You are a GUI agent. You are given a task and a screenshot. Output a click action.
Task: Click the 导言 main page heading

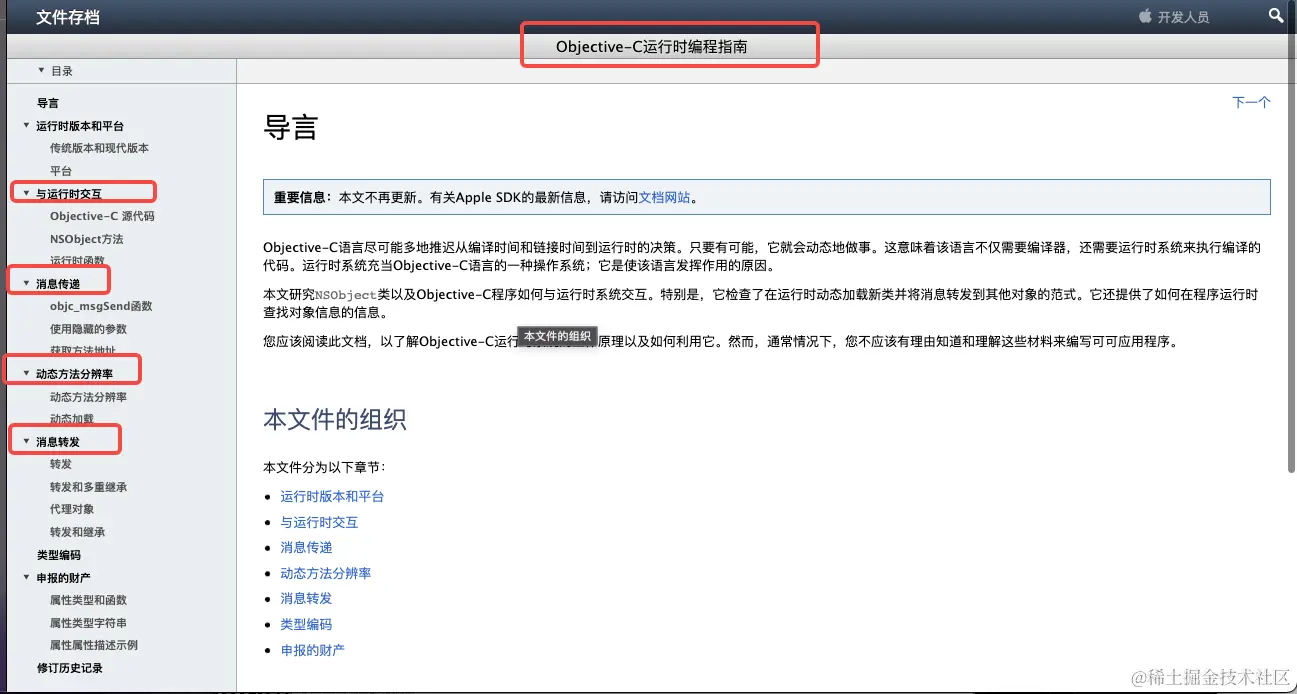[291, 128]
